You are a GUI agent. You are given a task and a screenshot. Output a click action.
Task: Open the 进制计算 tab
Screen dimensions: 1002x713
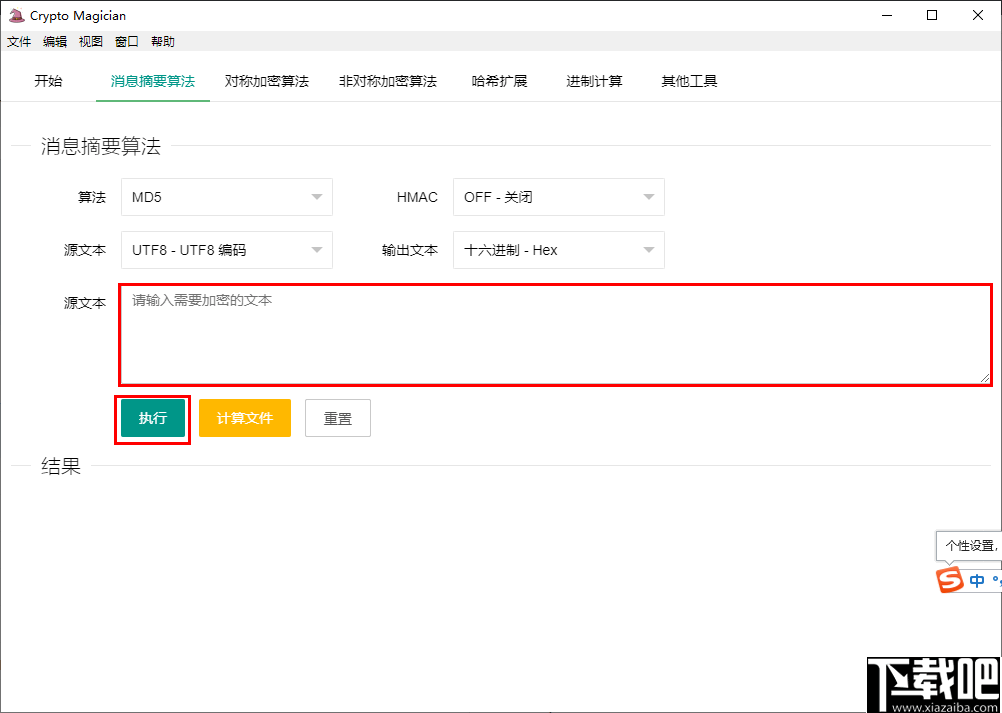593,81
